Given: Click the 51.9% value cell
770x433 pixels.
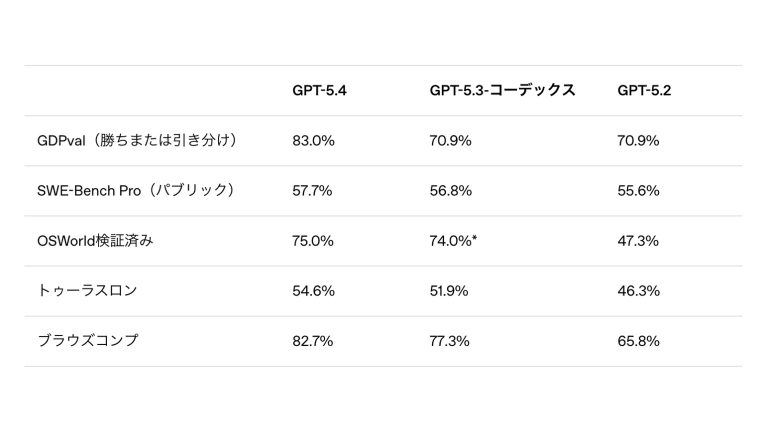Looking at the screenshot, I should 450,290.
